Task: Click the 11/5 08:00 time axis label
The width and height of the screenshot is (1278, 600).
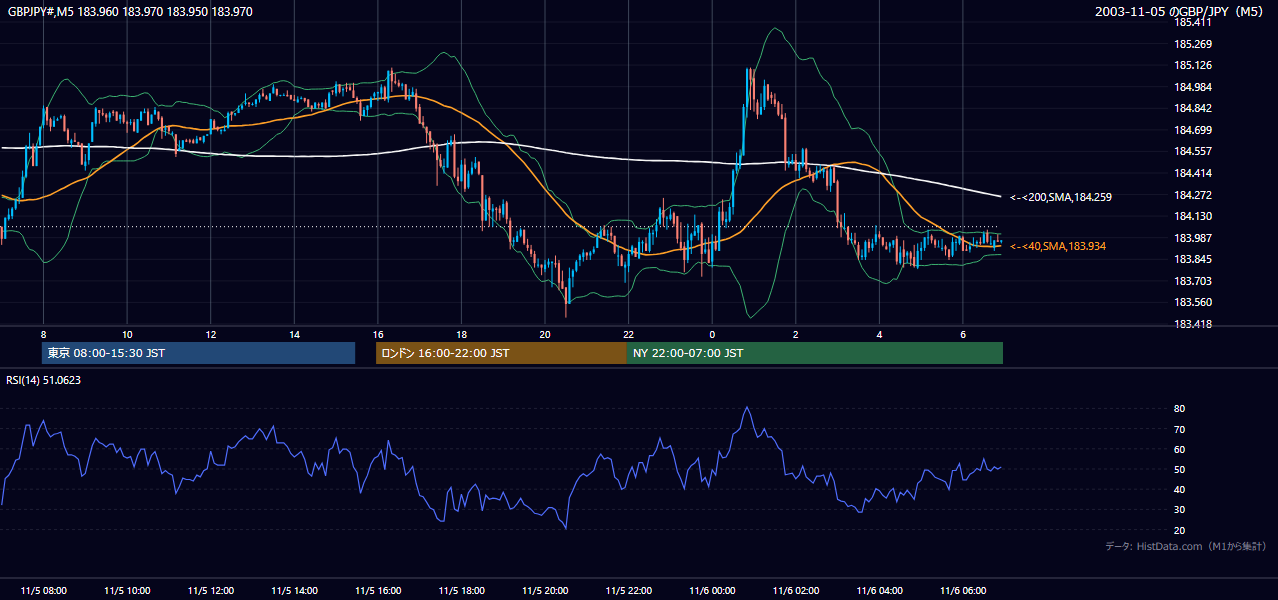Action: click(43, 590)
